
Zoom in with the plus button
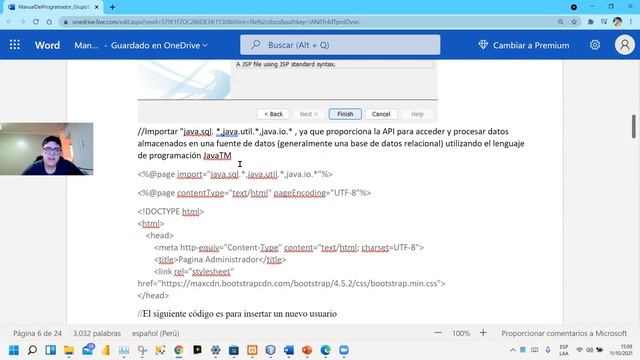click(x=483, y=333)
